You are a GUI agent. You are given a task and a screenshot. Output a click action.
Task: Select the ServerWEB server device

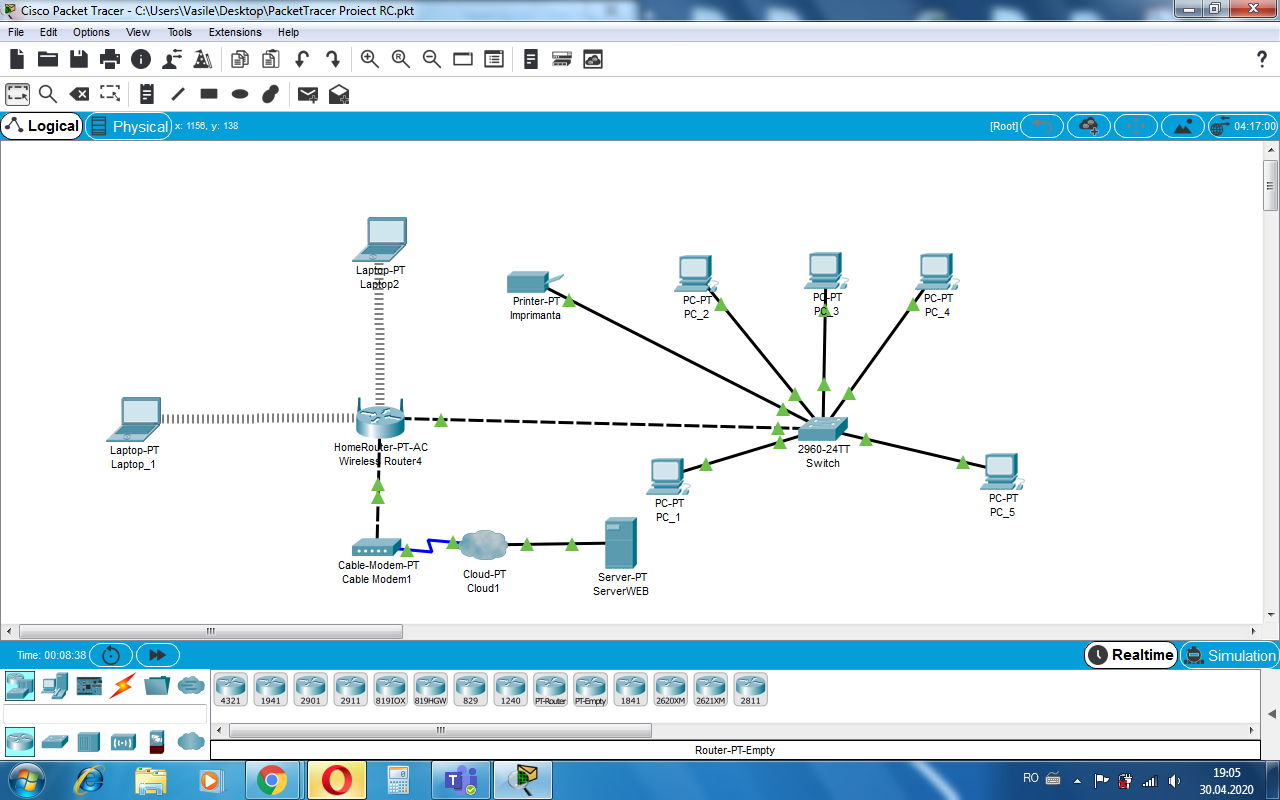[621, 544]
